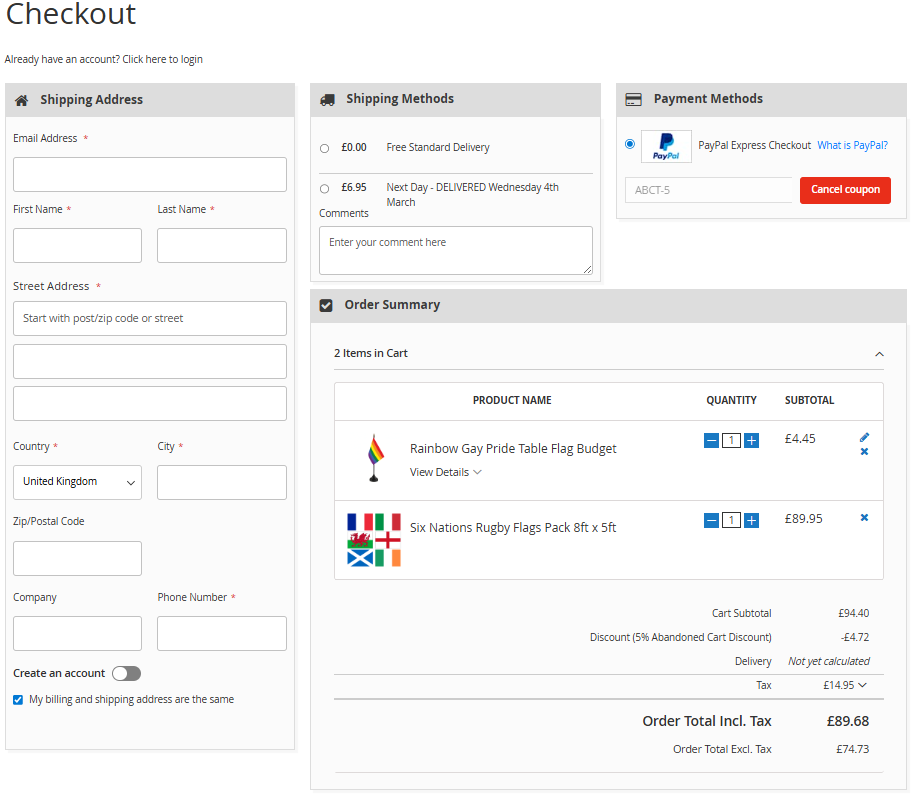The width and height of the screenshot is (921, 797).
Task: Collapse the 2 Items in Cart section
Action: 879,354
